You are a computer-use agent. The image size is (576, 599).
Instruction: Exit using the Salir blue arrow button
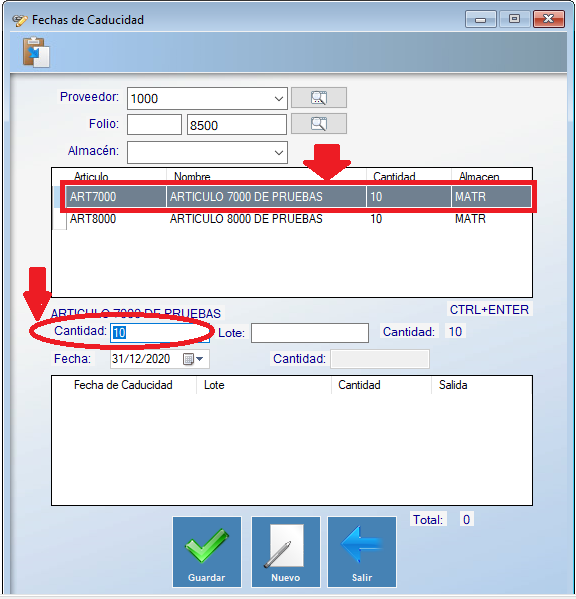pos(362,552)
